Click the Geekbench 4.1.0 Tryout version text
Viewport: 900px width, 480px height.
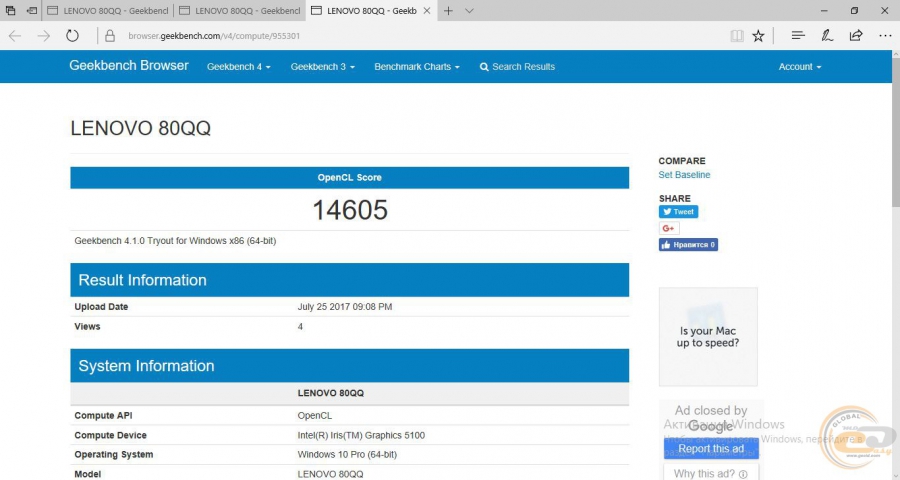pos(175,241)
